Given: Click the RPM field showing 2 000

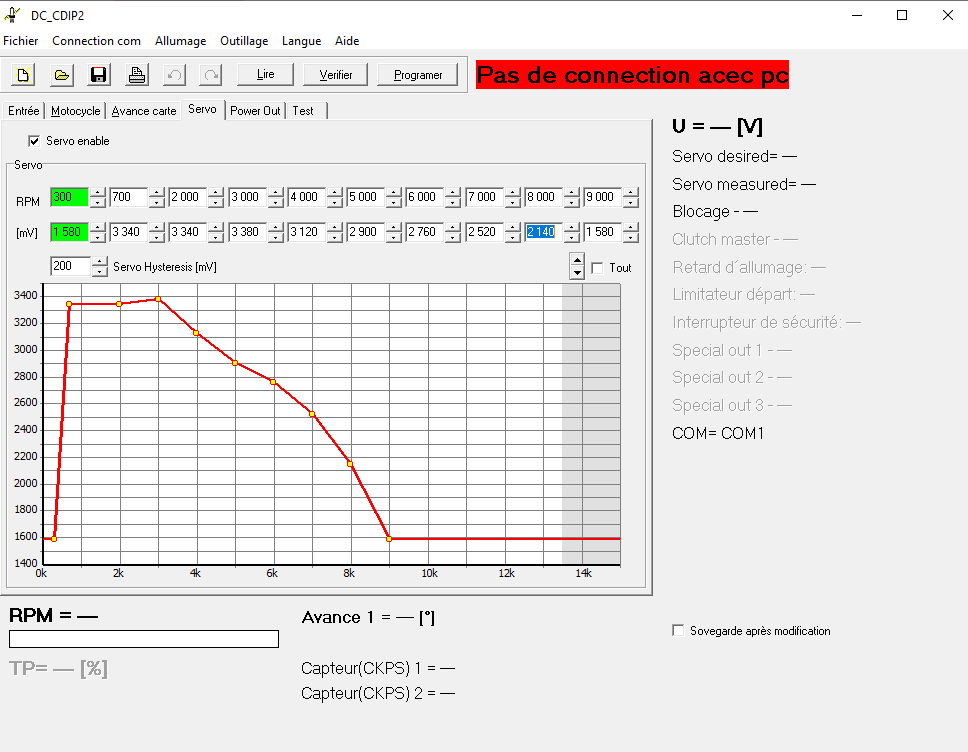Looking at the screenshot, I should coord(188,197).
